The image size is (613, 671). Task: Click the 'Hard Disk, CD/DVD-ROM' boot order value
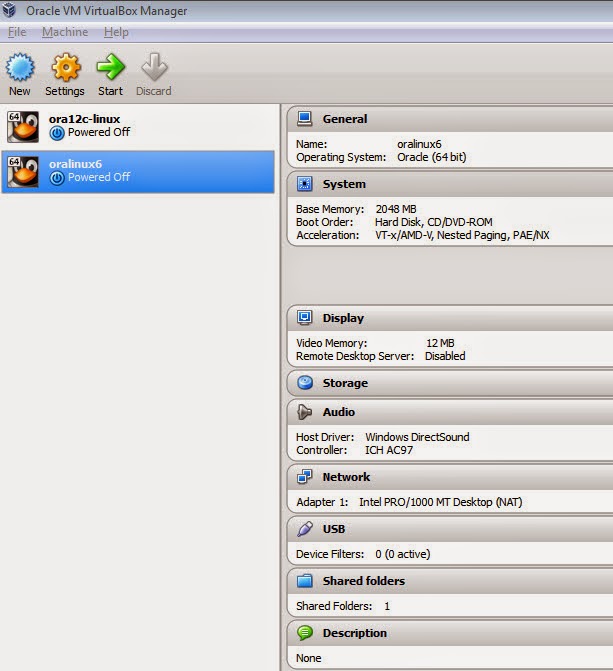coord(434,222)
